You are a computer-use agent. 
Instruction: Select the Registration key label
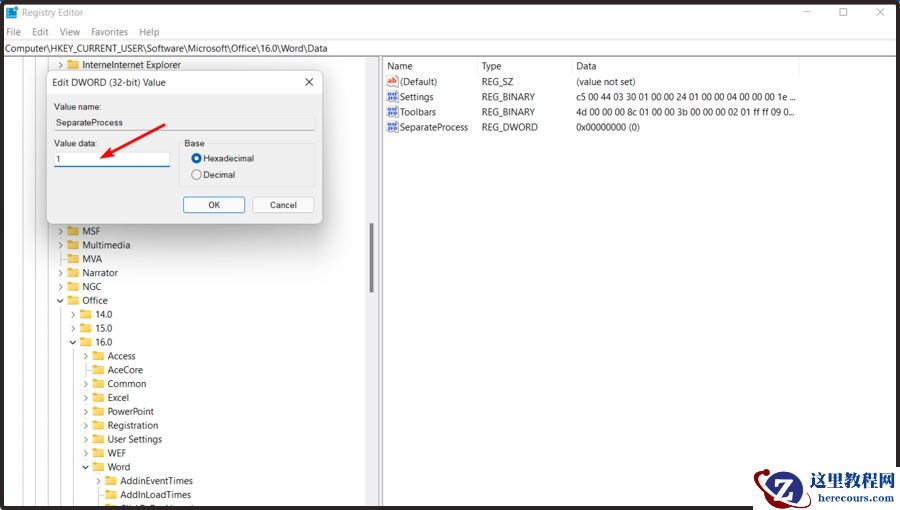coord(133,425)
